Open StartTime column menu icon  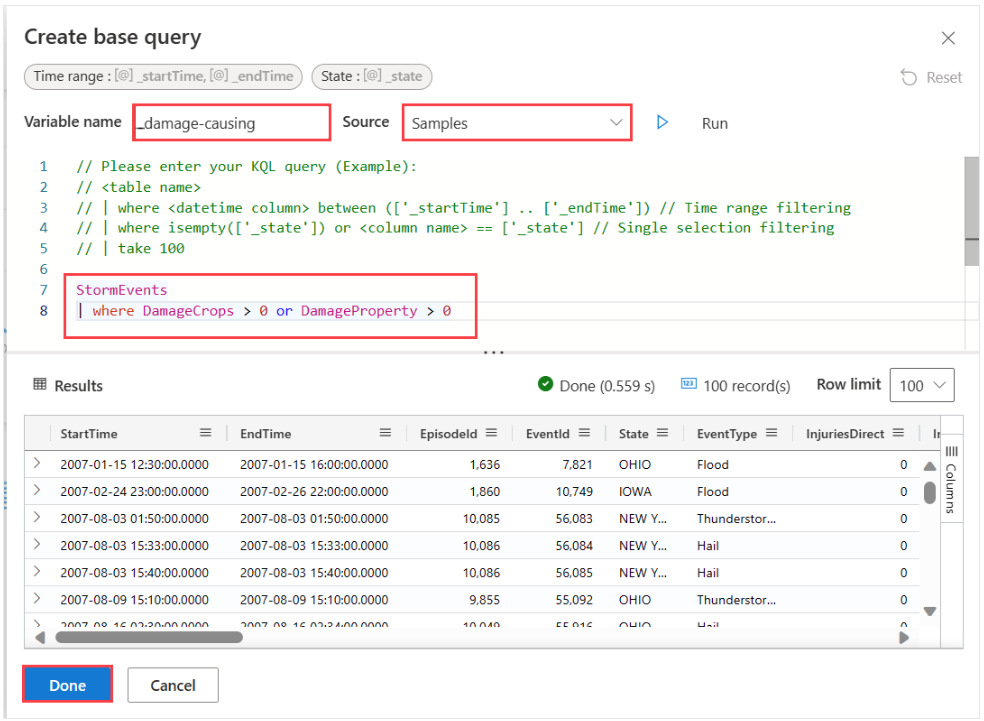point(205,433)
